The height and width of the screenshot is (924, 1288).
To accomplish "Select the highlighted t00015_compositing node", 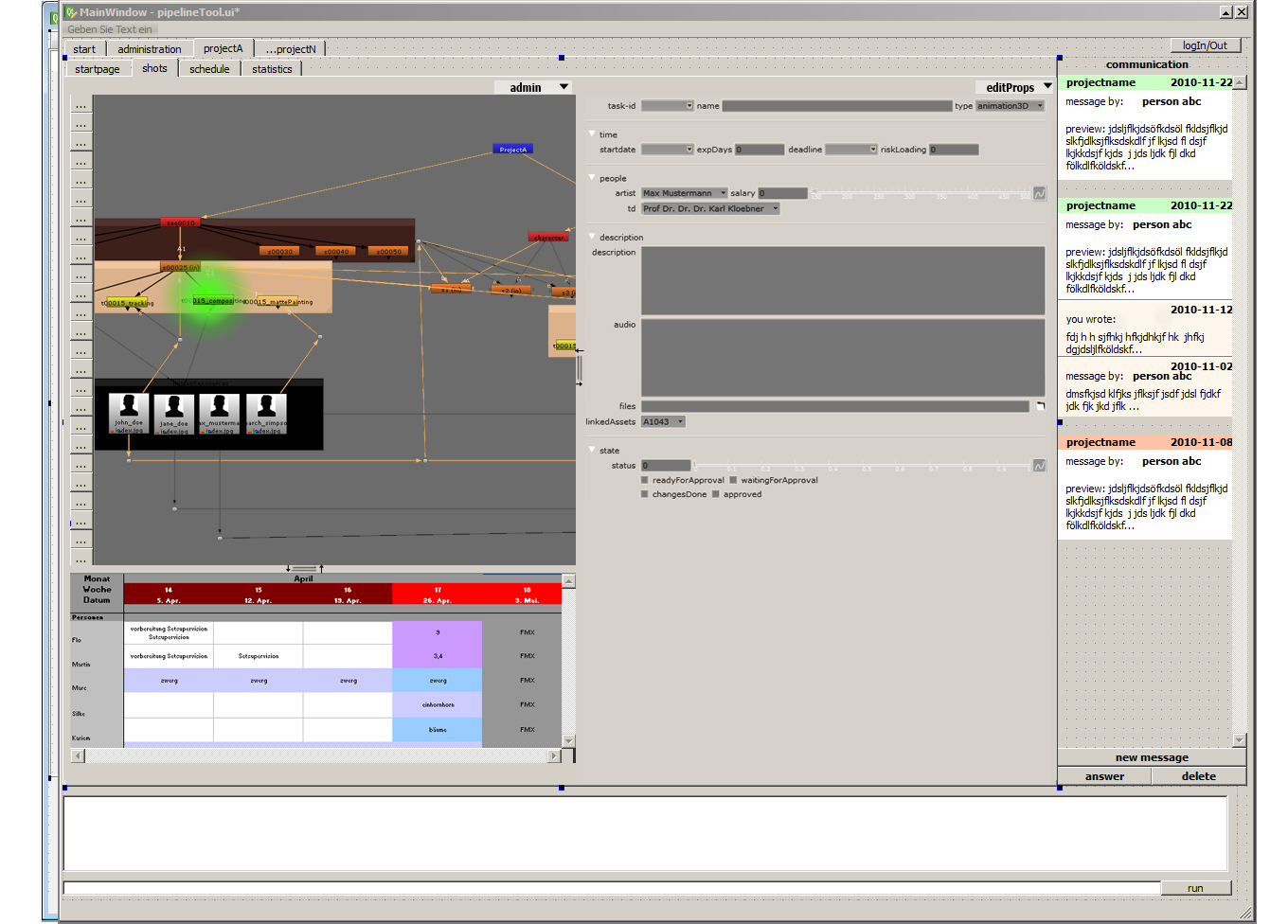I will (x=213, y=300).
